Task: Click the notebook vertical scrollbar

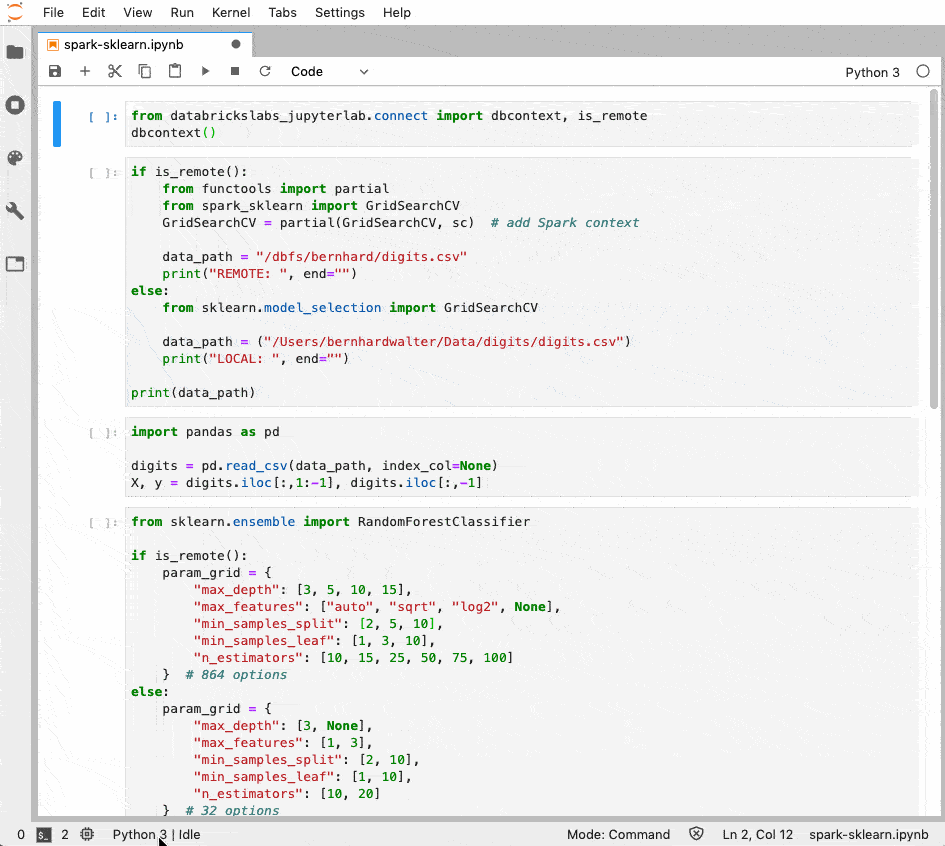Action: coord(934,250)
